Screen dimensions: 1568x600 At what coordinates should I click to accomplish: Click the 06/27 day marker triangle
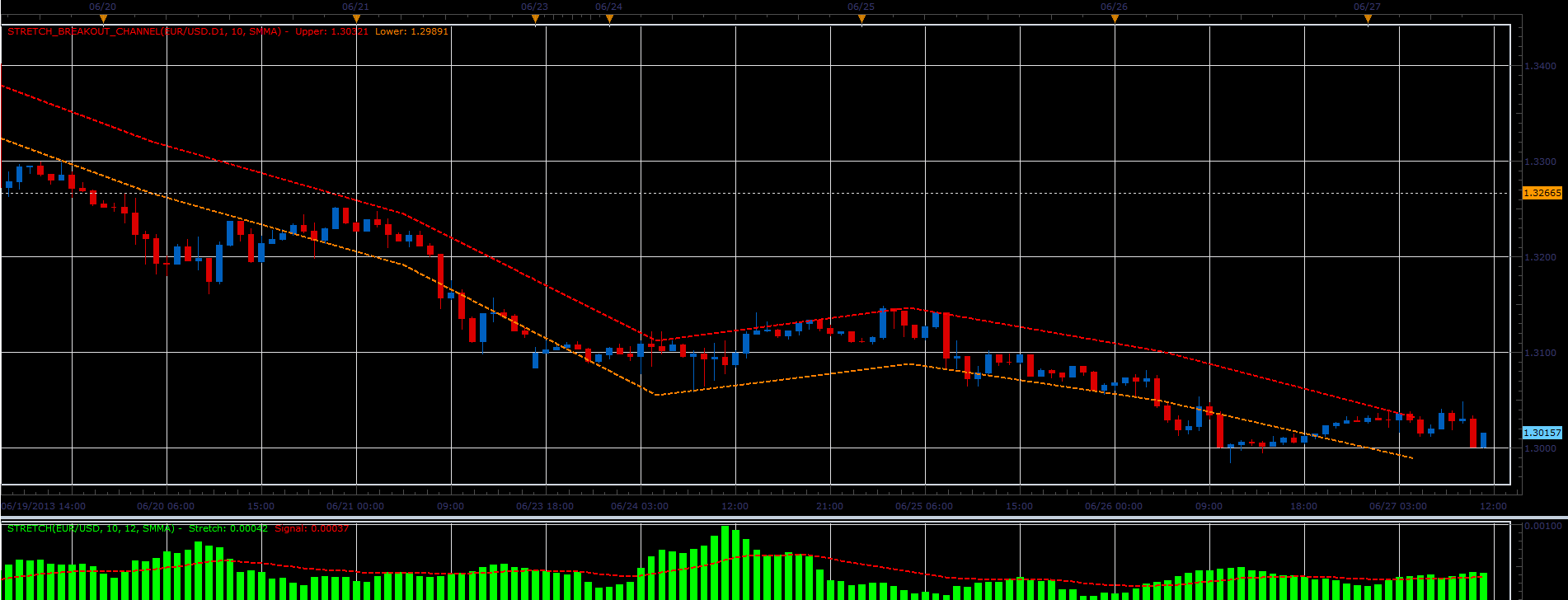(1368, 18)
